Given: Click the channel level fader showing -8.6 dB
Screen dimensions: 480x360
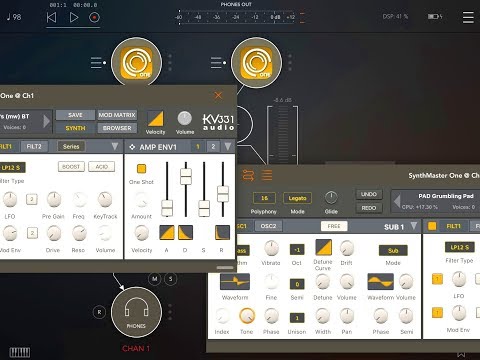Looking at the screenshot, I should tap(283, 134).
